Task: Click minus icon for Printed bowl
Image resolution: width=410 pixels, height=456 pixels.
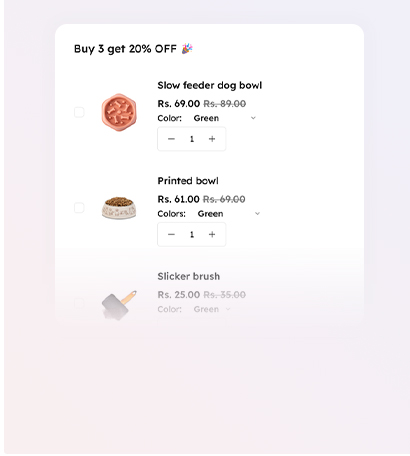Action: [171, 235]
